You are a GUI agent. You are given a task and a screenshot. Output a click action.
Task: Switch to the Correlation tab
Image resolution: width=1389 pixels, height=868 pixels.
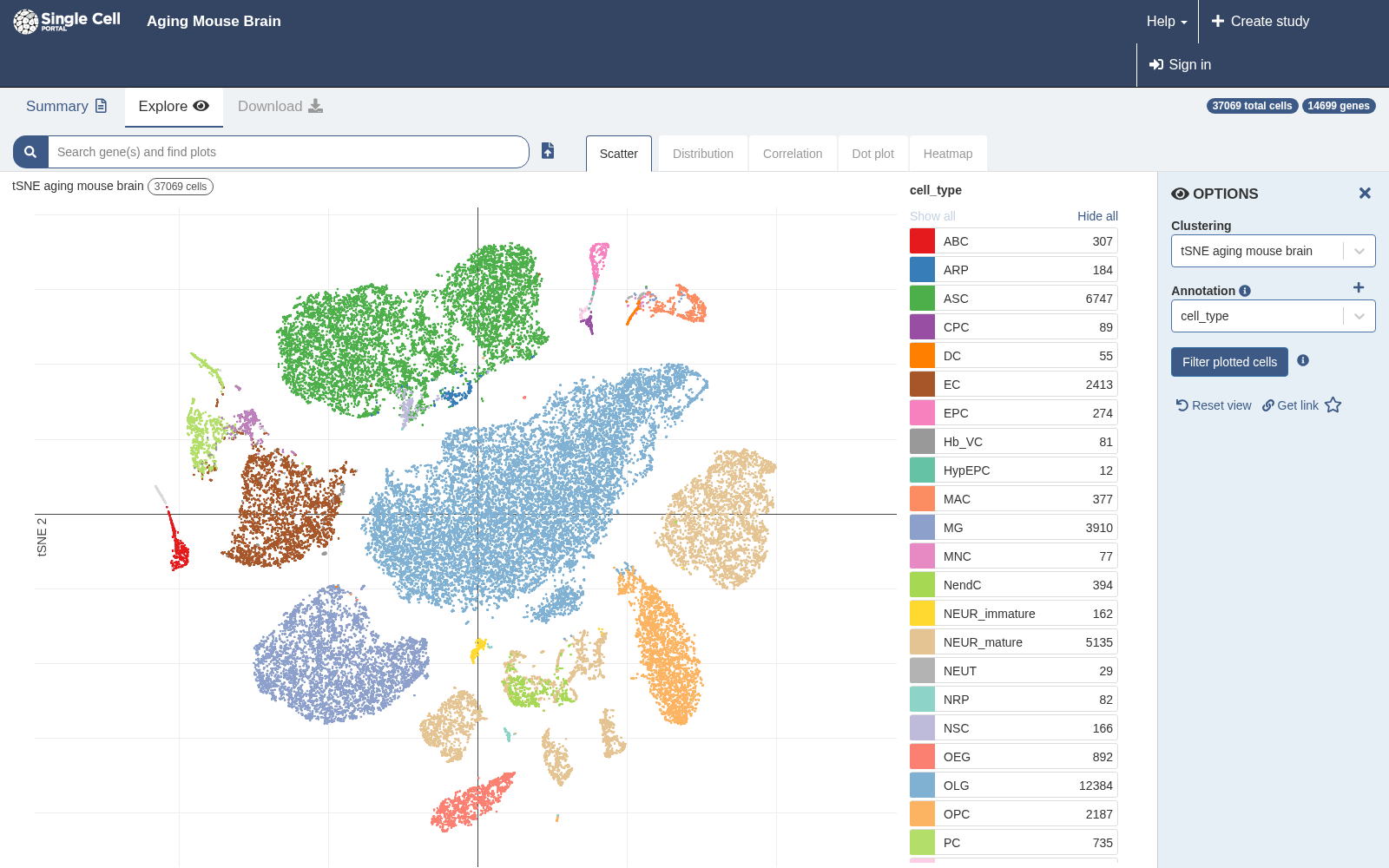[x=793, y=154]
